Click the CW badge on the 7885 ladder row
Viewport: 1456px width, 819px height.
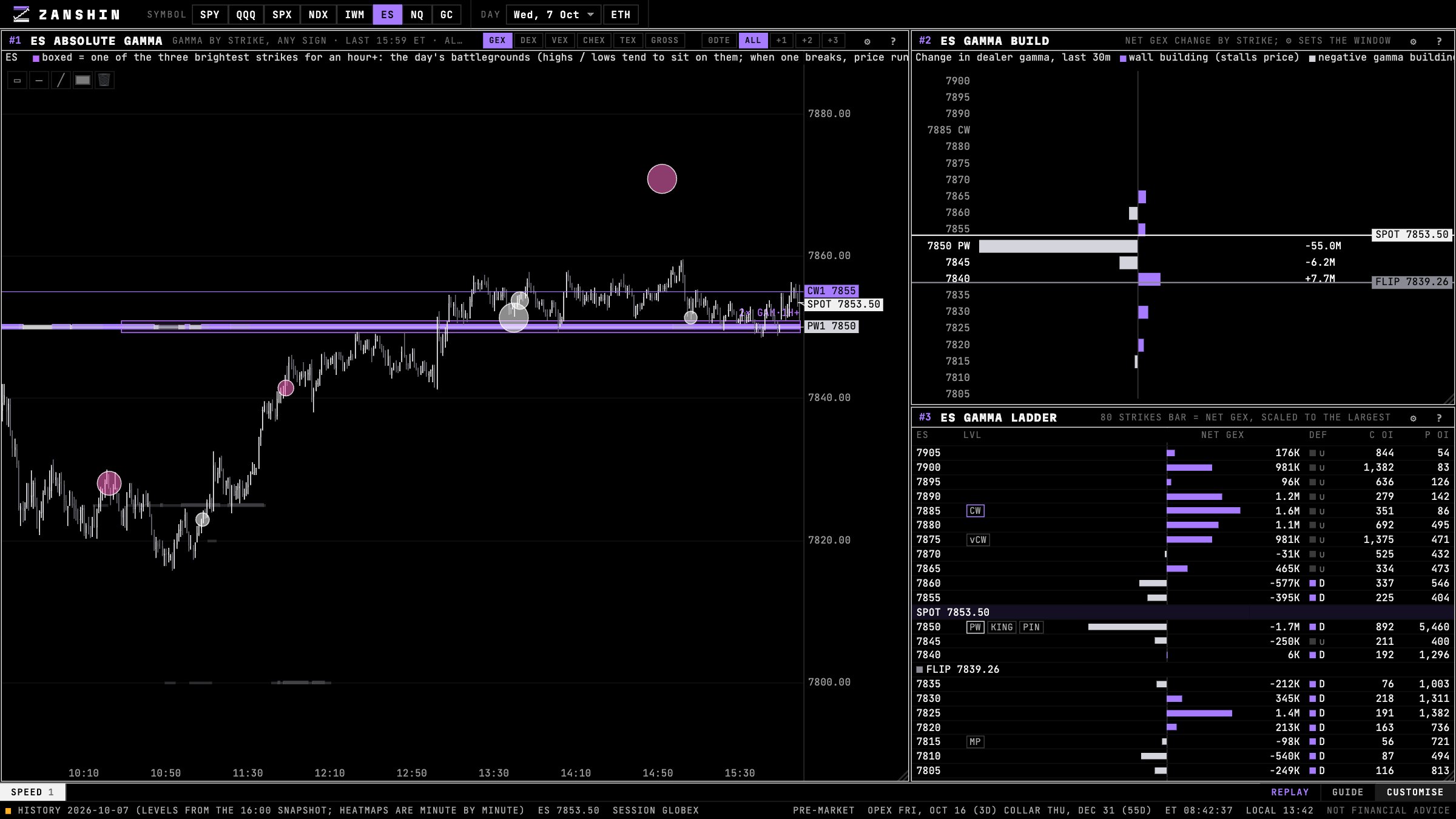pyautogui.click(x=975, y=511)
